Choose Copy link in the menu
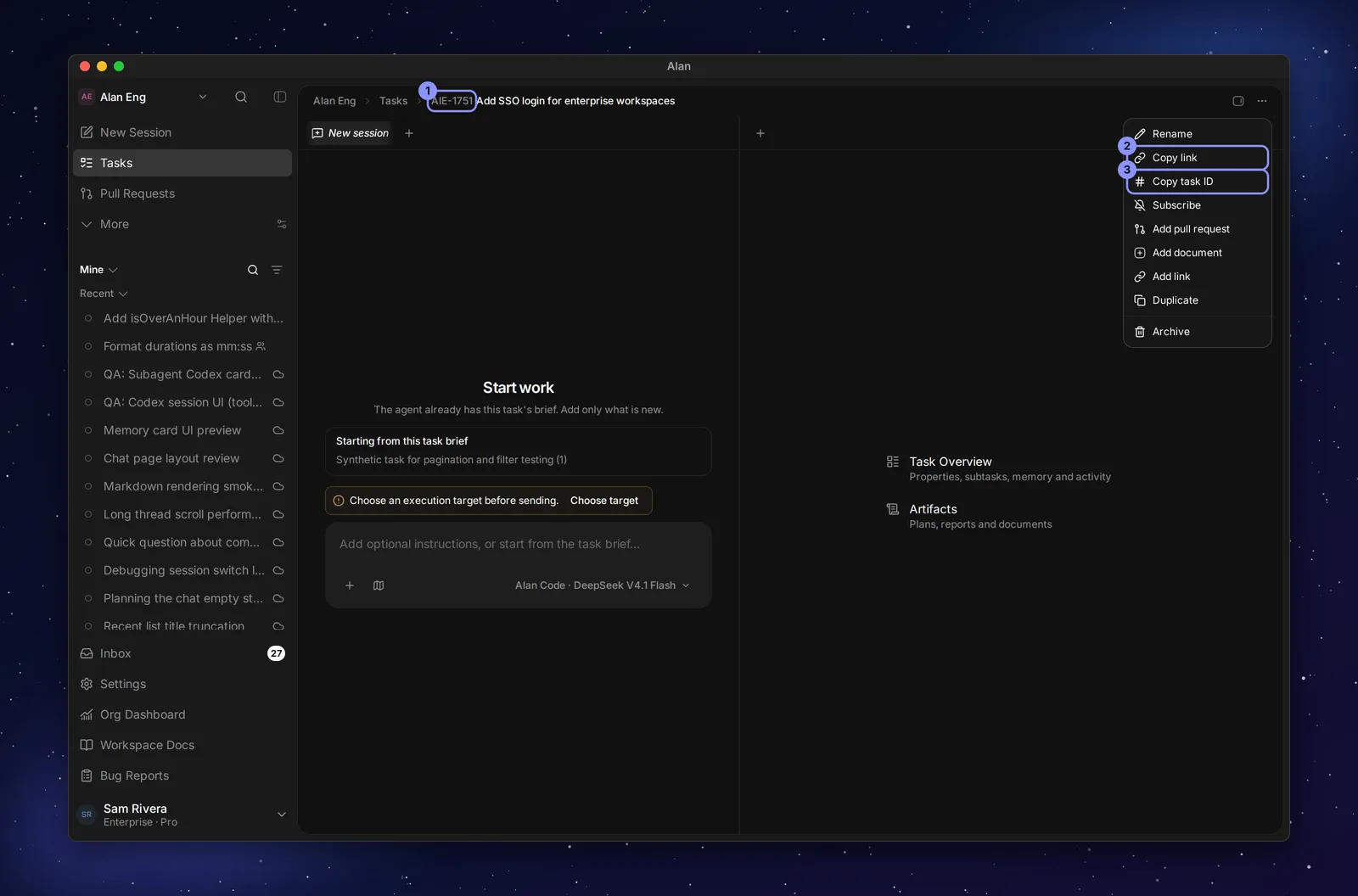The height and width of the screenshot is (896, 1358). point(1197,158)
